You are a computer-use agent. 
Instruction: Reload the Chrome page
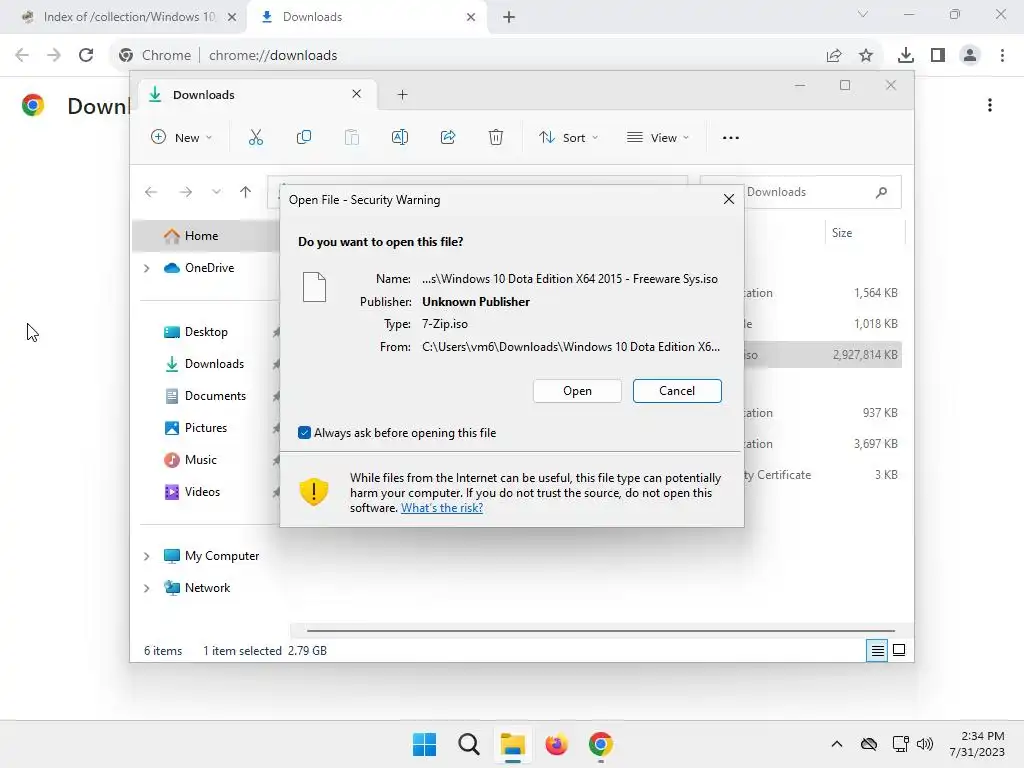(86, 55)
